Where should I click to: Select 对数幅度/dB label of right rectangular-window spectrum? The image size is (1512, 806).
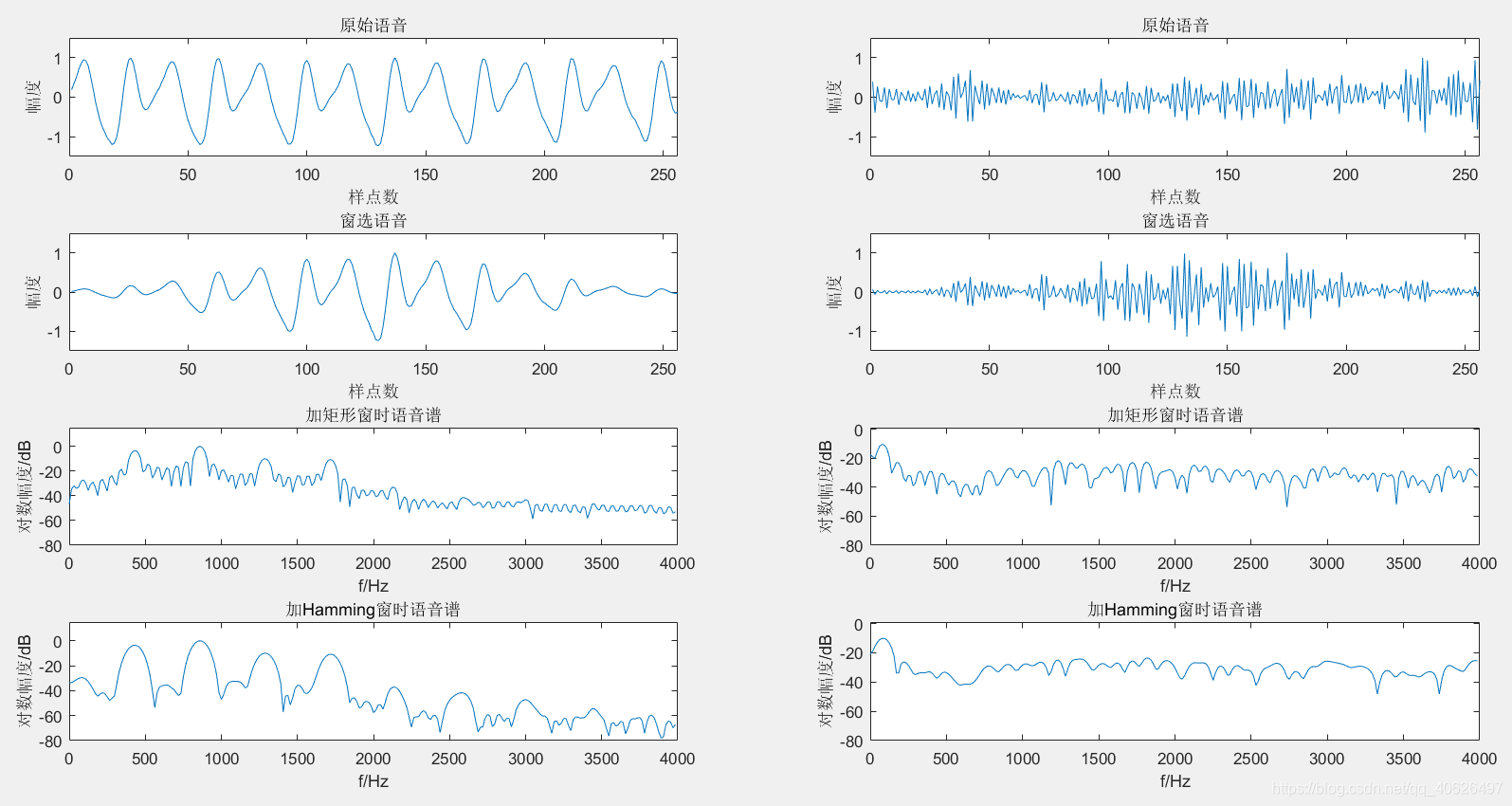[x=826, y=486]
